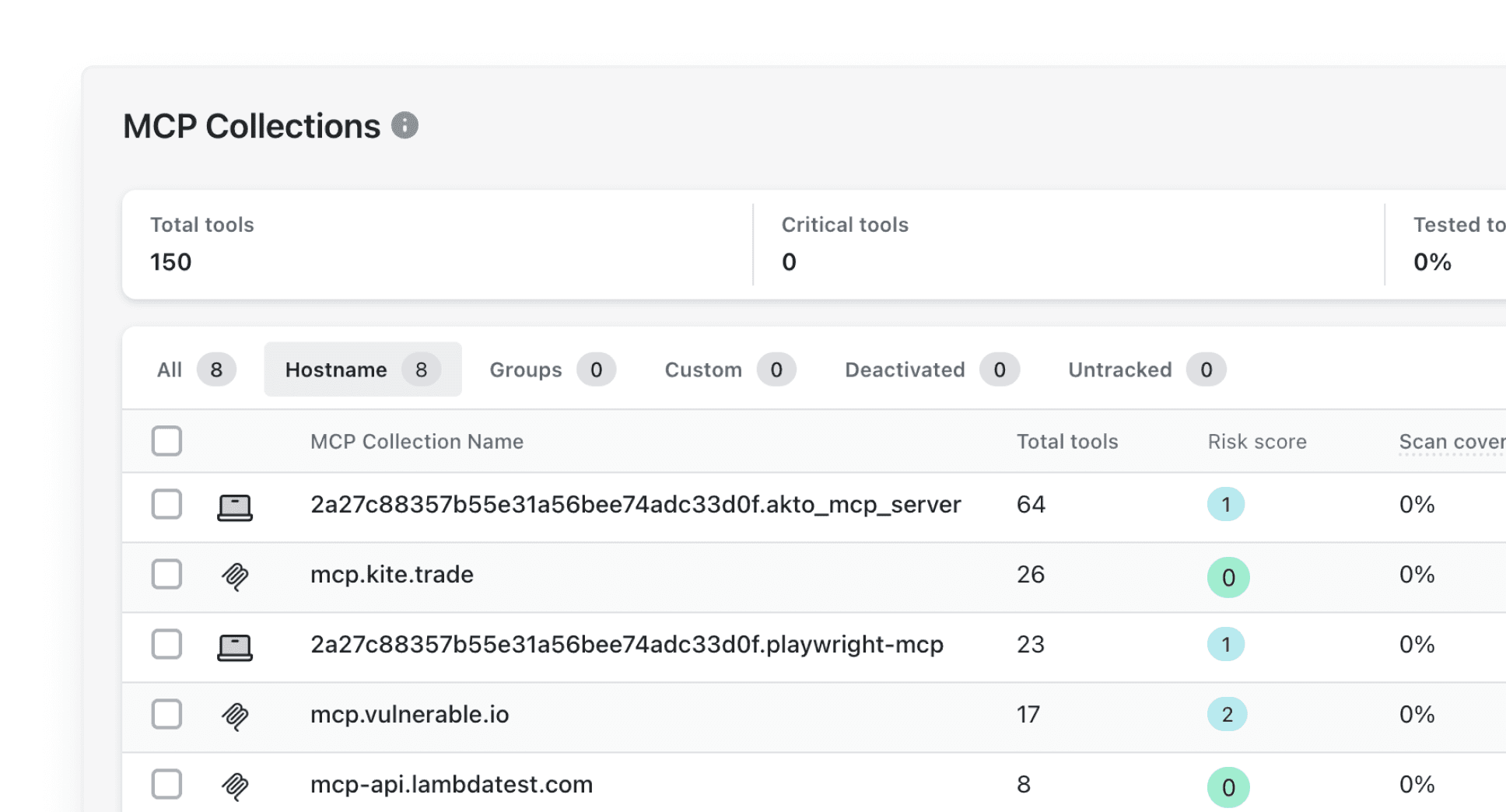Switch to the Groups tab
The width and height of the screenshot is (1506, 812).
(x=526, y=369)
